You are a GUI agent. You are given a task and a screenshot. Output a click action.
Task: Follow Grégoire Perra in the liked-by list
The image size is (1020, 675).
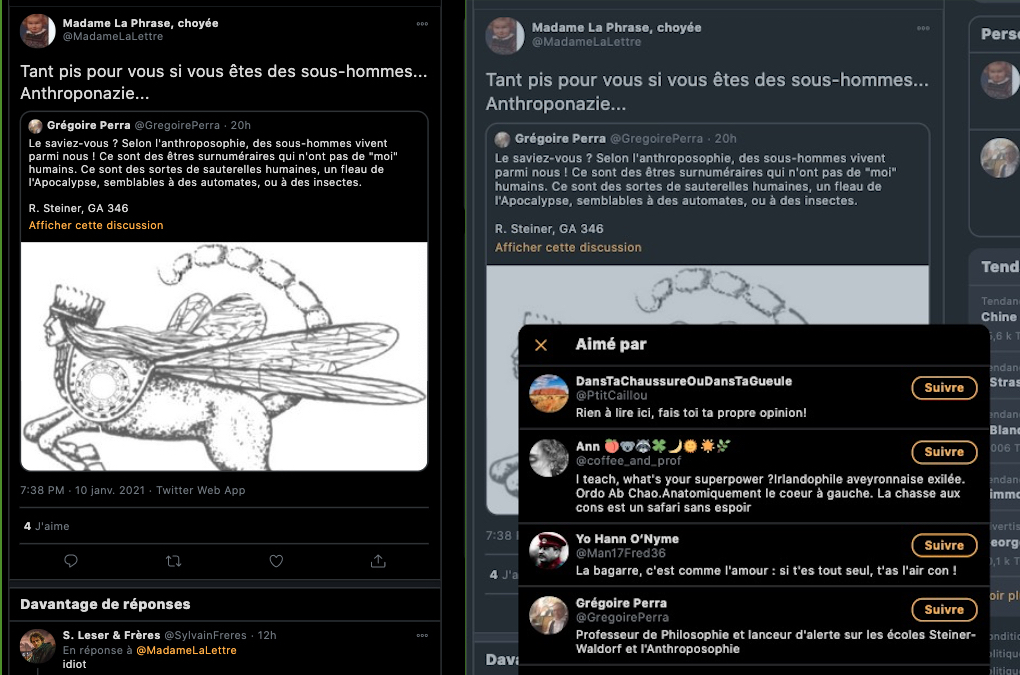[943, 610]
